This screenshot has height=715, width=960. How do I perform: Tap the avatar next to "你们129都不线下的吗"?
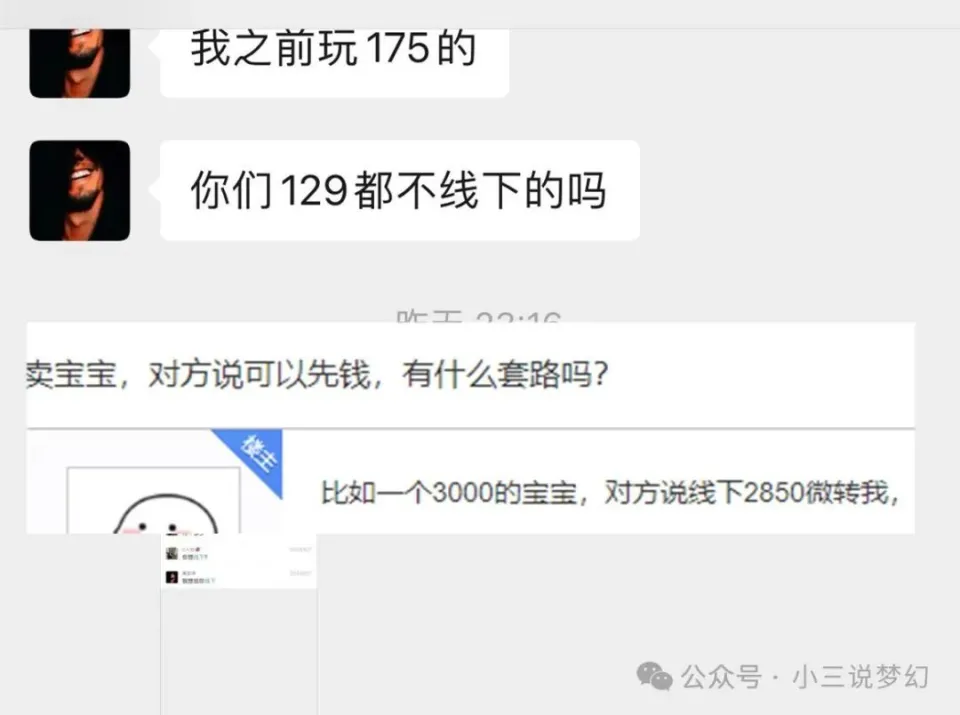pos(80,190)
